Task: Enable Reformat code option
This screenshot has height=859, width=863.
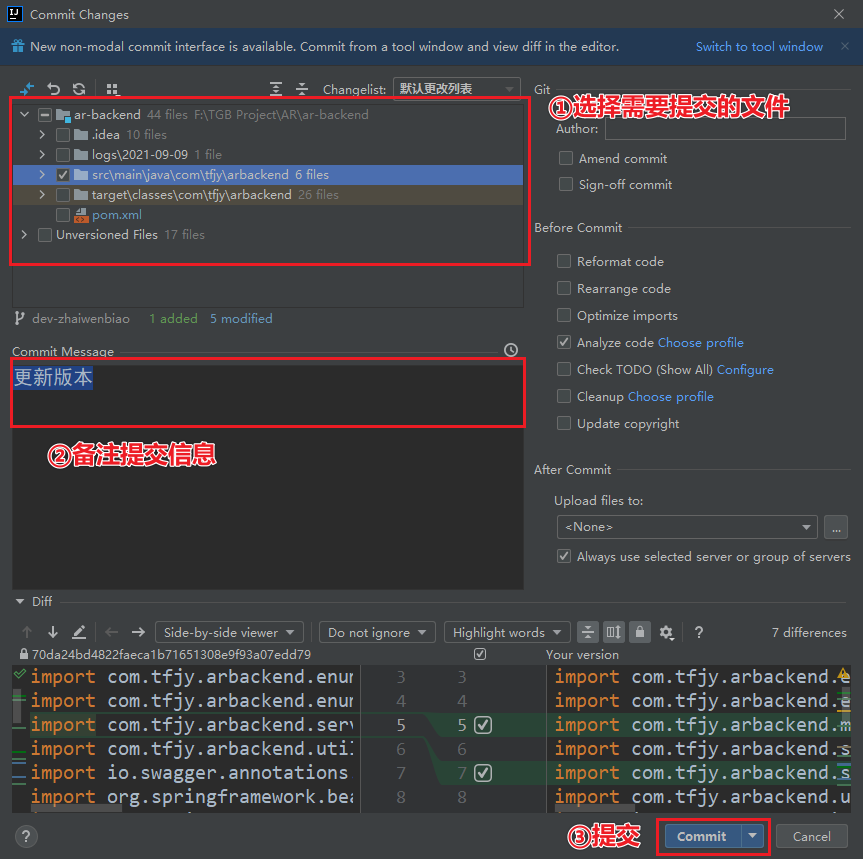Action: (x=564, y=261)
